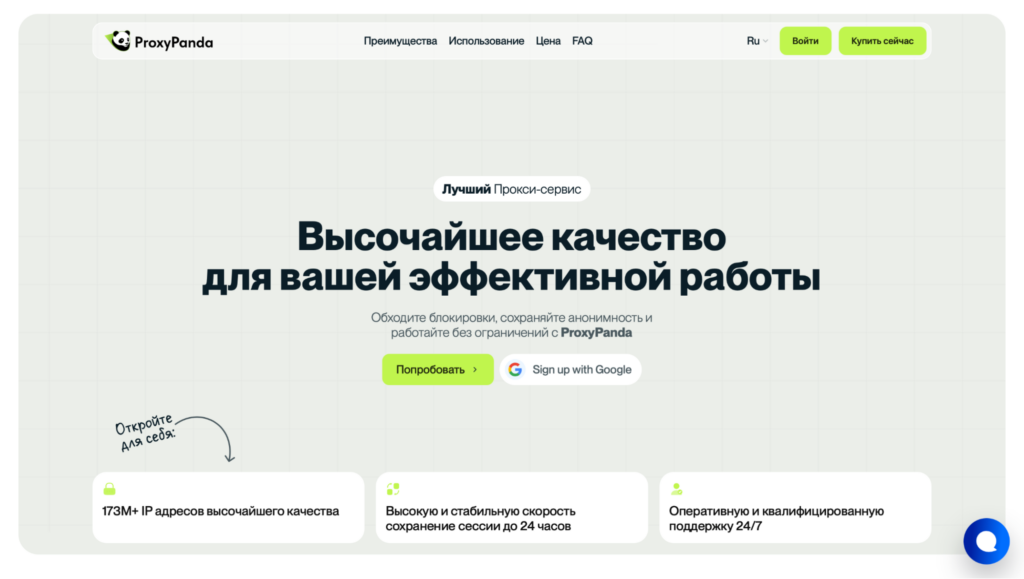Click the ProxyPanda brand name text

point(174,42)
